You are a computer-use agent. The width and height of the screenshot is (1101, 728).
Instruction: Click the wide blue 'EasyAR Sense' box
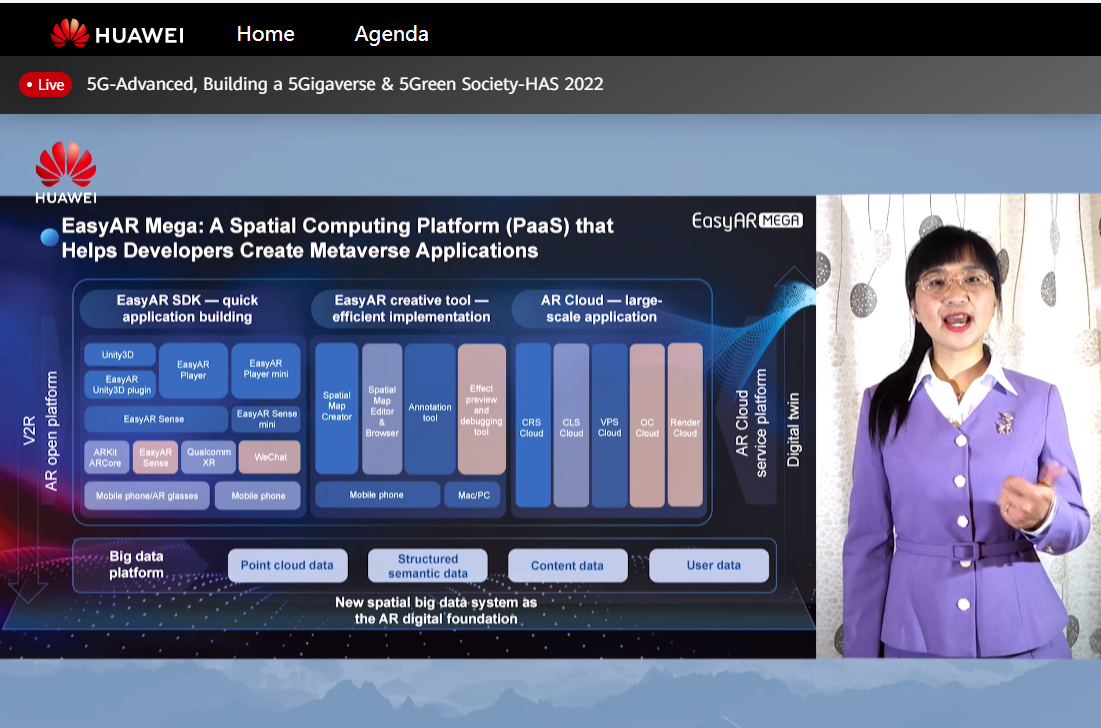click(x=156, y=419)
